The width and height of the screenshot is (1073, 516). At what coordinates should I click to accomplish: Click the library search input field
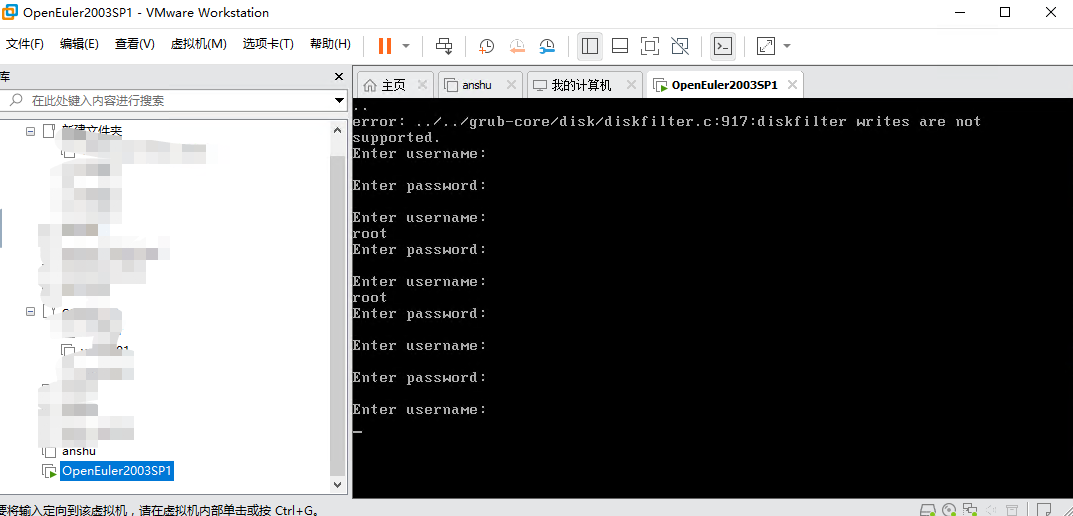170,100
